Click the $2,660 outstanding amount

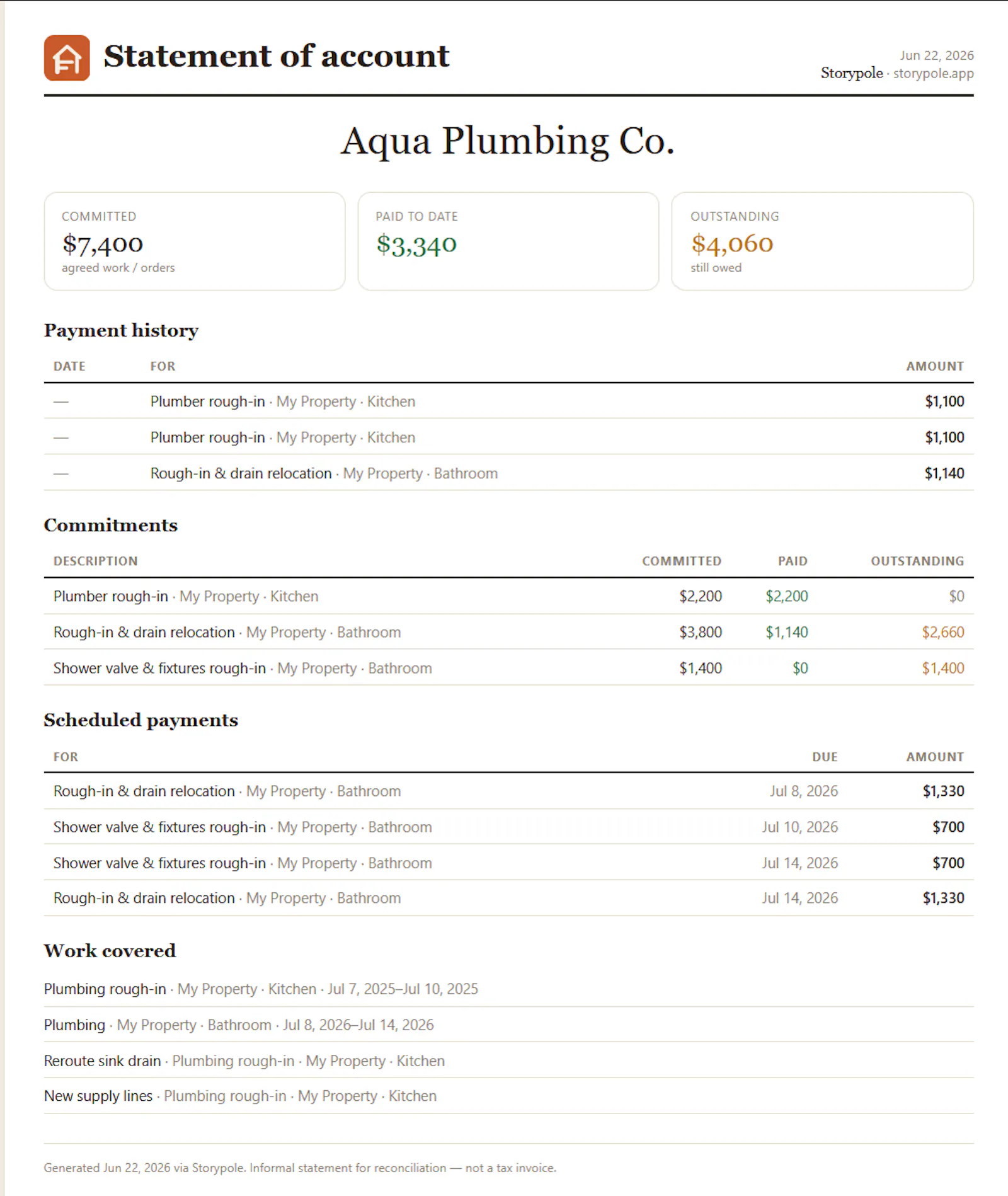(943, 632)
